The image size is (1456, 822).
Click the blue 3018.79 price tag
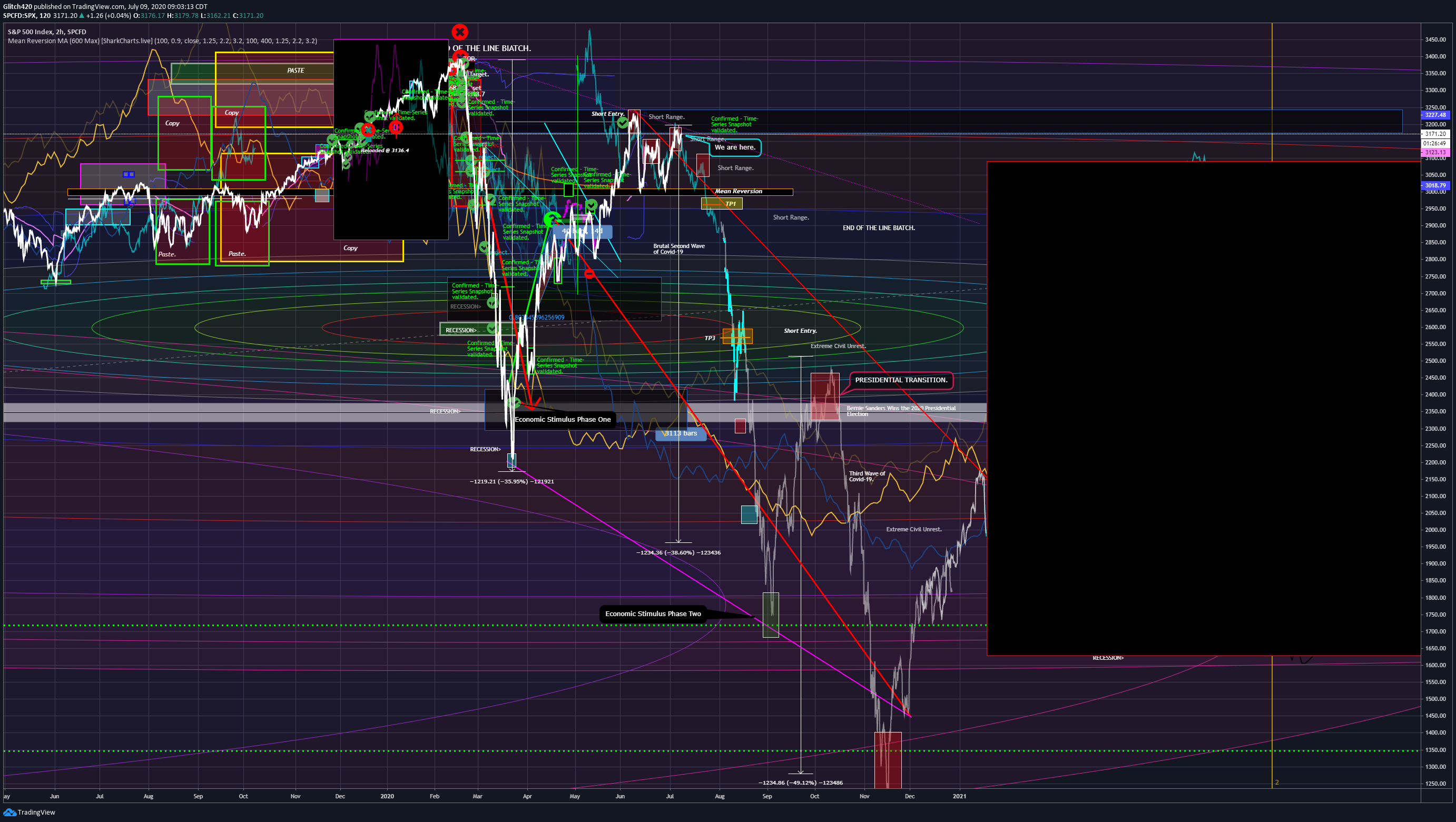pyautogui.click(x=1435, y=185)
